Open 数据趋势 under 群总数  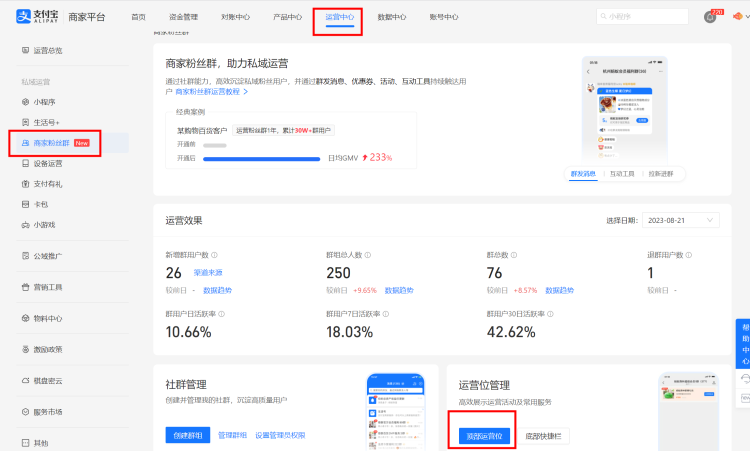pyautogui.click(x=560, y=290)
